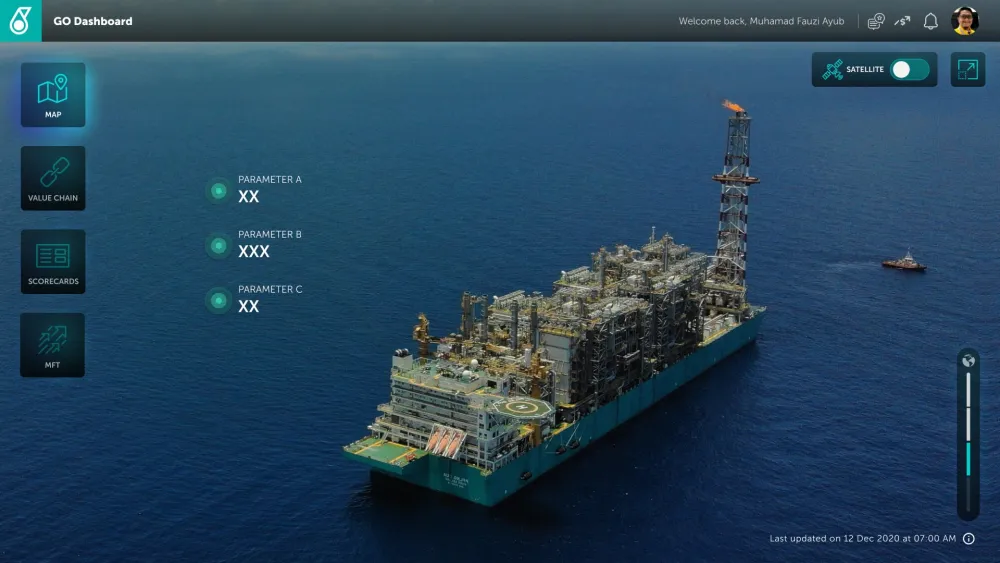Click the Parameter B value XXX
The height and width of the screenshot is (563, 1000).
click(254, 252)
